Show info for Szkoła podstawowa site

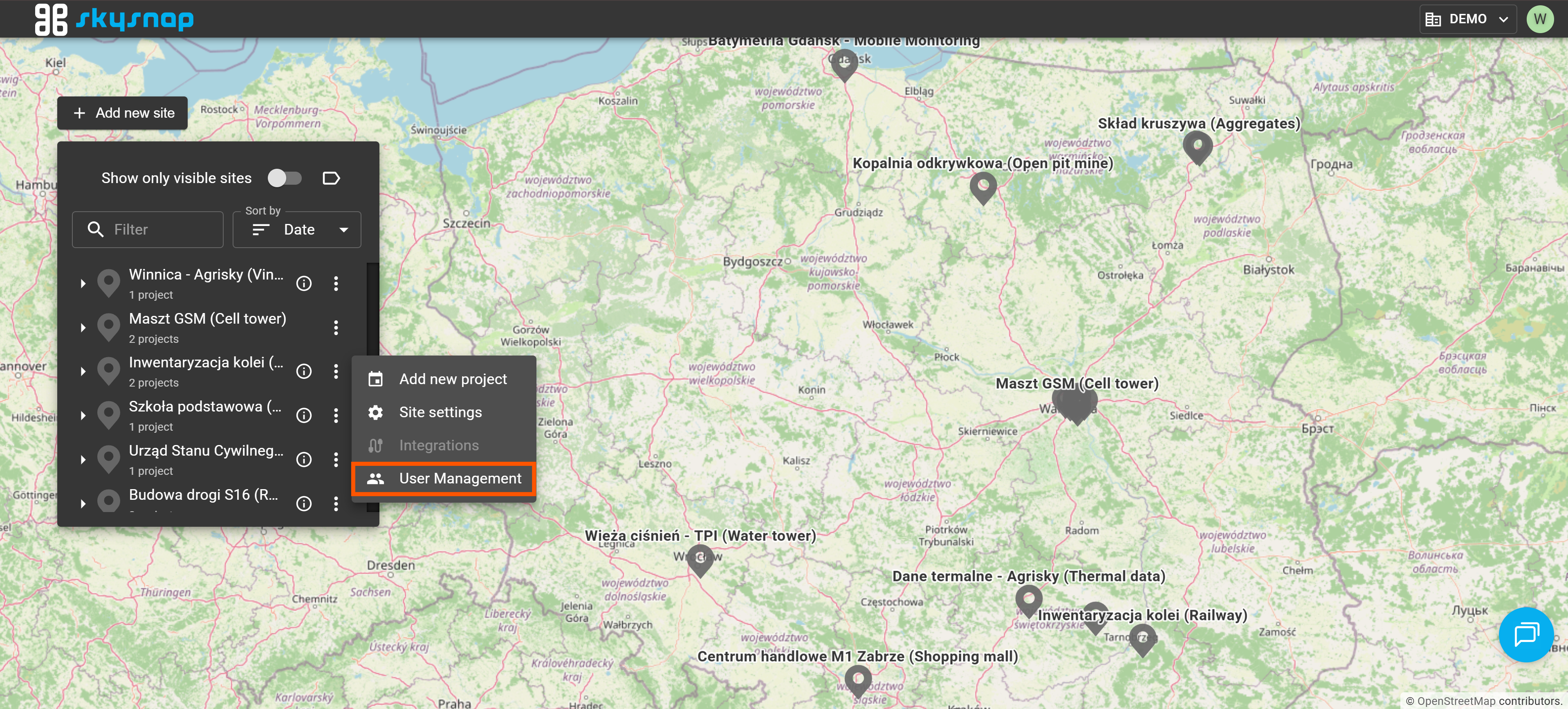pos(304,416)
